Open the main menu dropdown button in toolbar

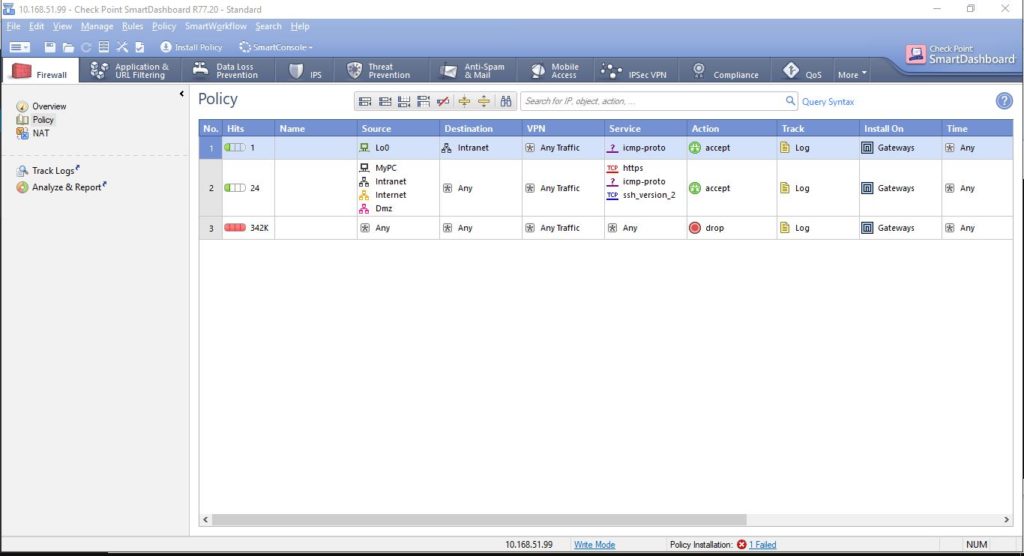tap(20, 47)
